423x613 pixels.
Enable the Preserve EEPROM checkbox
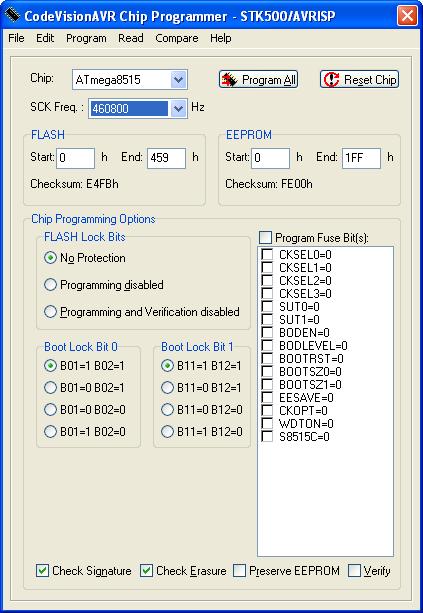click(x=239, y=571)
